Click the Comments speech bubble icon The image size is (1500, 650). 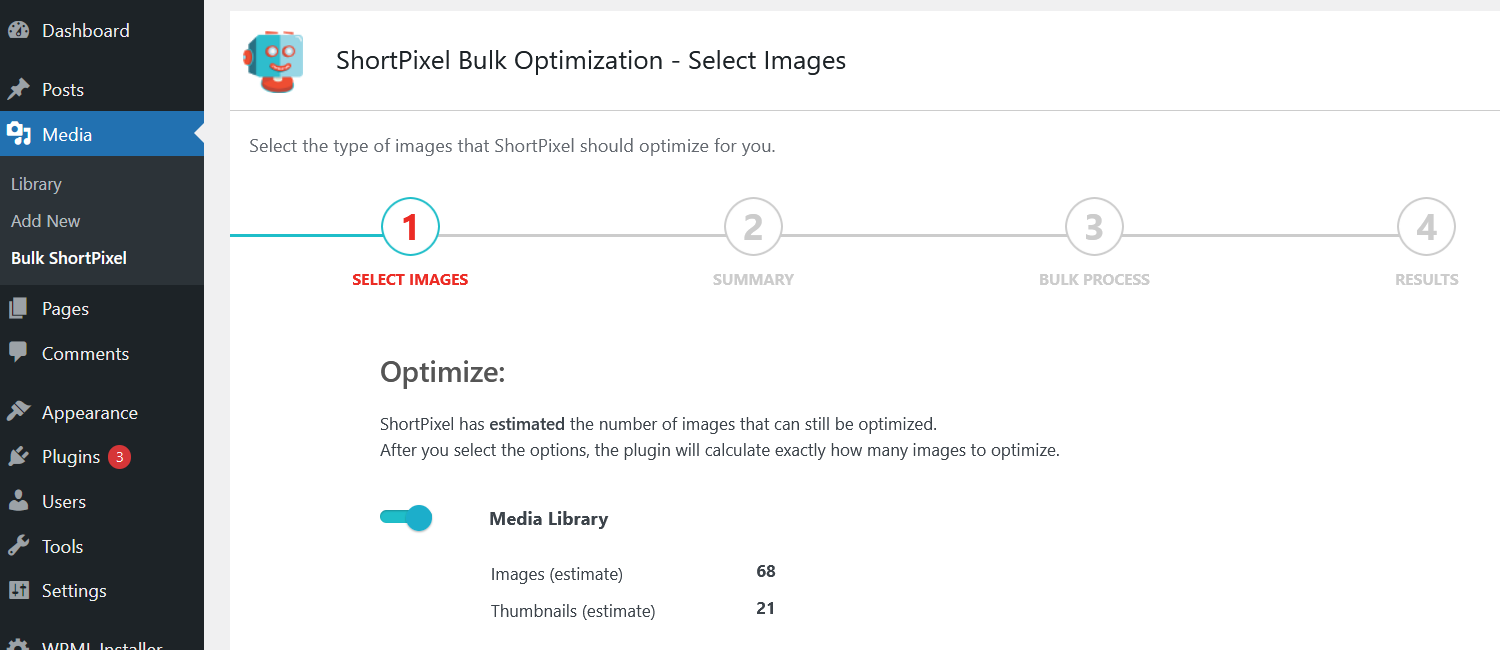18,353
